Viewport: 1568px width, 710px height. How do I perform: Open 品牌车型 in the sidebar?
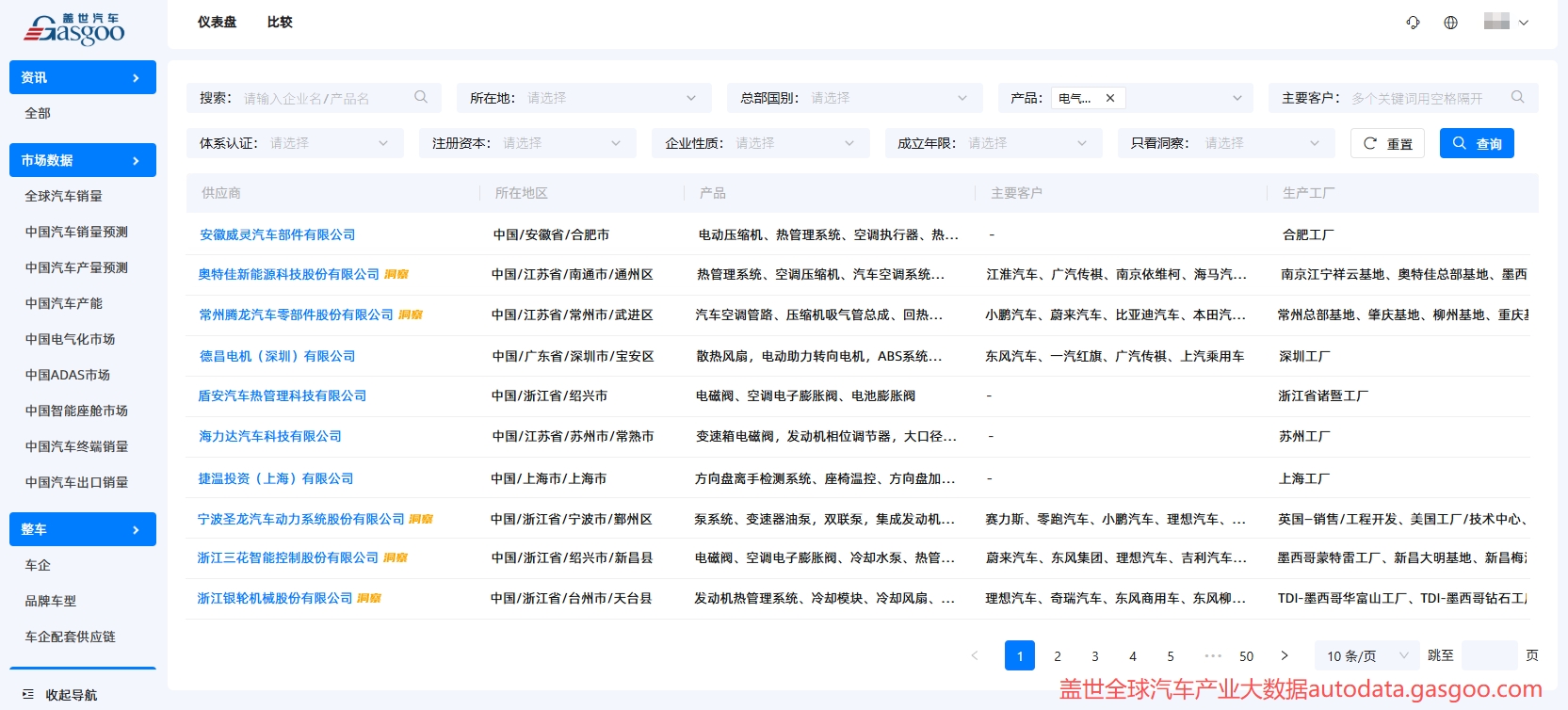[51, 601]
